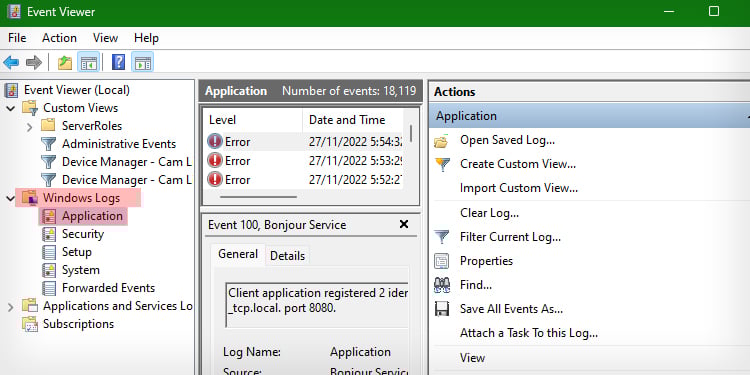This screenshot has height=375, width=750.
Task: Click the Forwarded Events log icon
Action: click(48, 288)
